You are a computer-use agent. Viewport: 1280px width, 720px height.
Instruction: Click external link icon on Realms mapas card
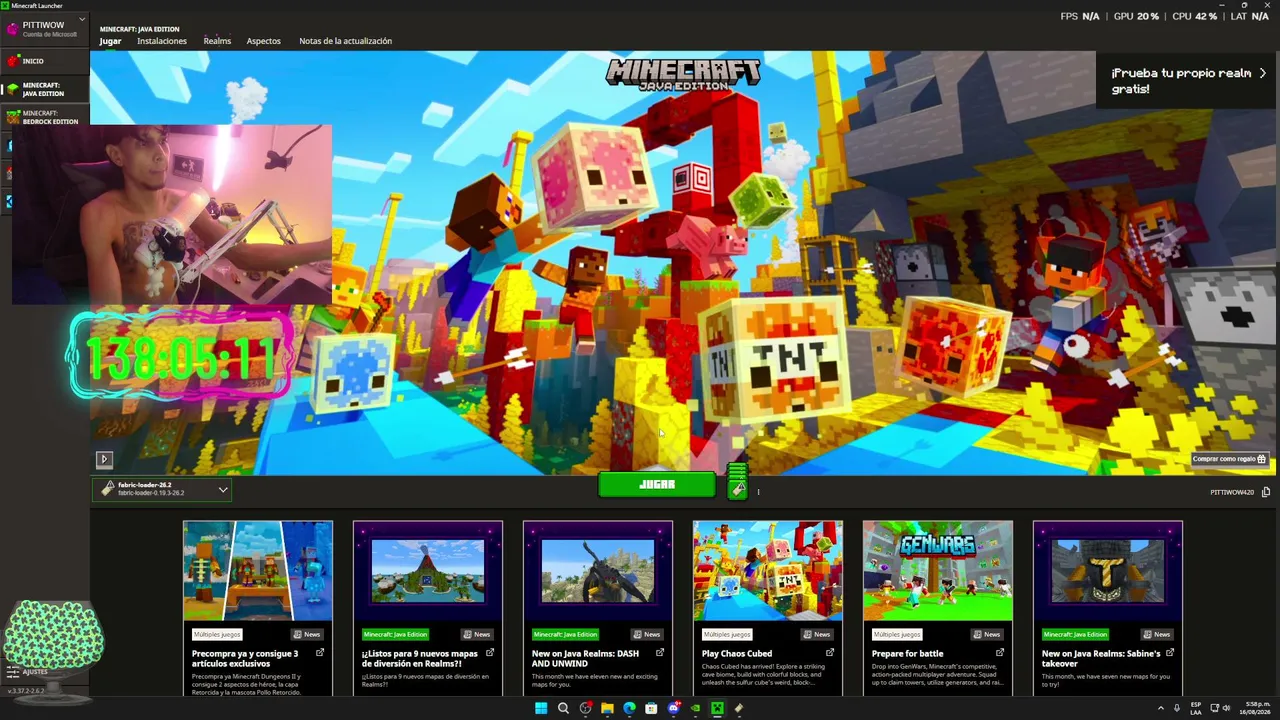coord(490,653)
